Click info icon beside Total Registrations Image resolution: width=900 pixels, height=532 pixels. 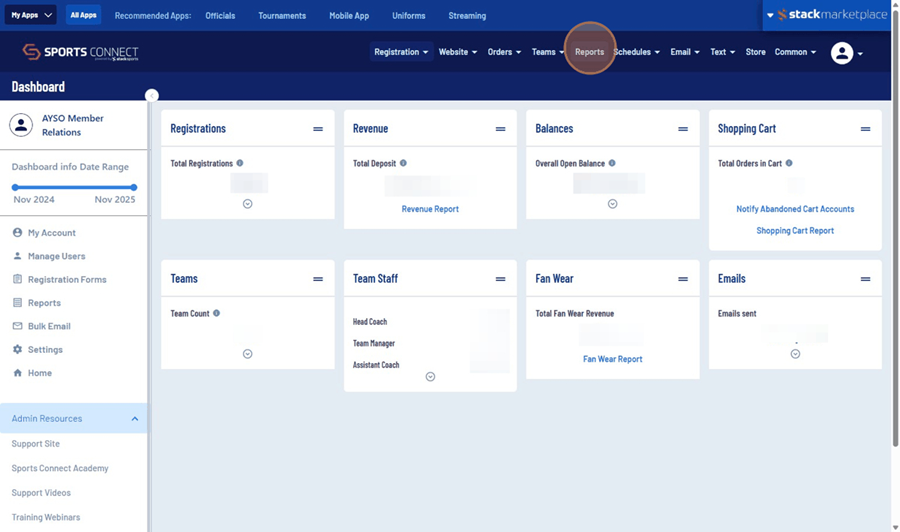[240, 163]
